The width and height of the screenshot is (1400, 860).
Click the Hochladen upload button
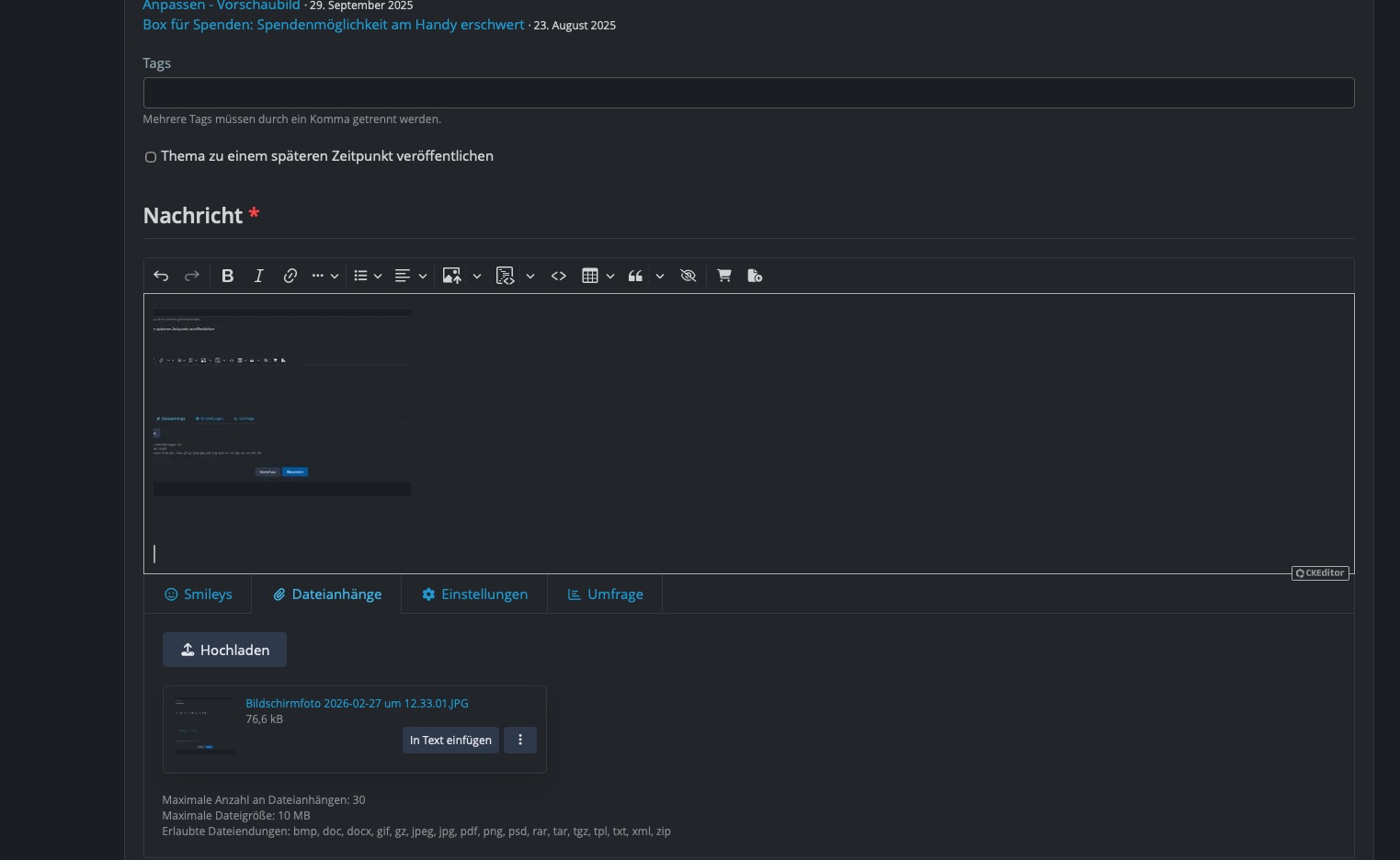click(224, 650)
